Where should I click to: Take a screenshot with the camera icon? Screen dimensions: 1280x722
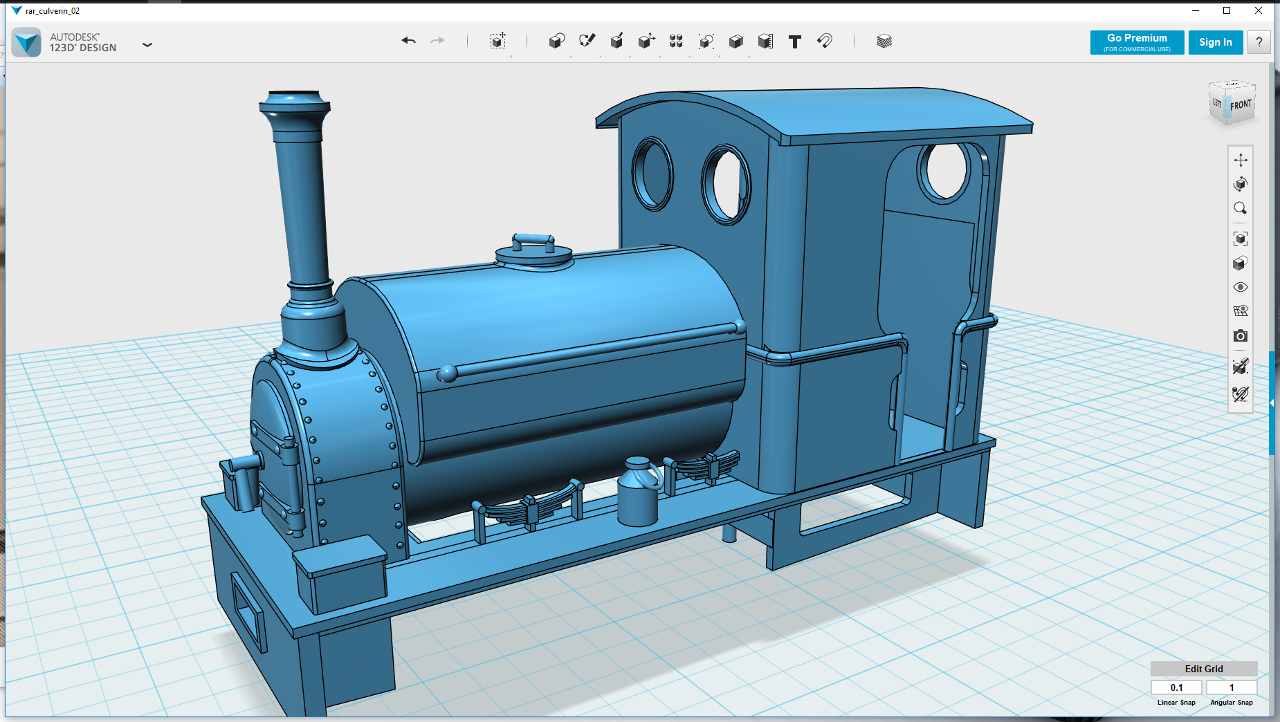click(1240, 336)
